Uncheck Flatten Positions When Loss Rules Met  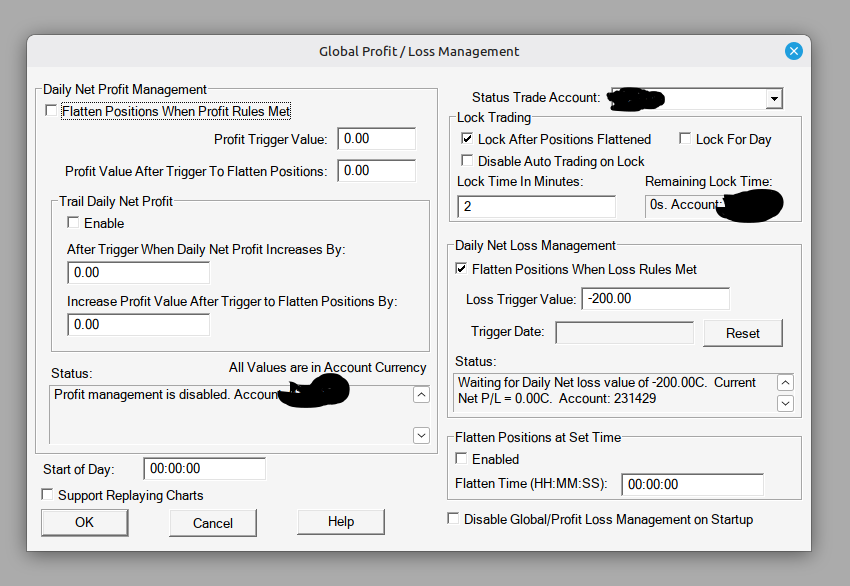coord(461,268)
